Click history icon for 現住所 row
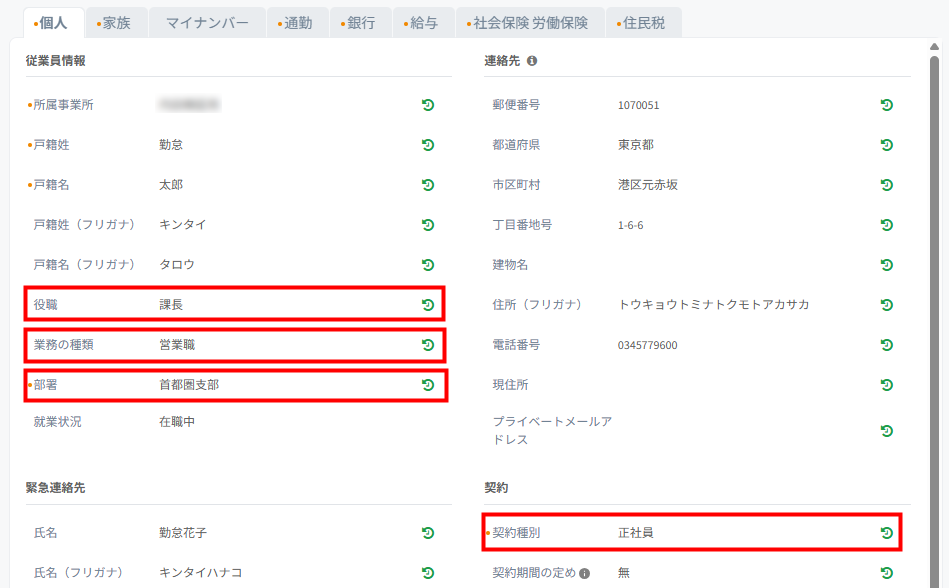This screenshot has width=949, height=588. pyautogui.click(x=887, y=385)
